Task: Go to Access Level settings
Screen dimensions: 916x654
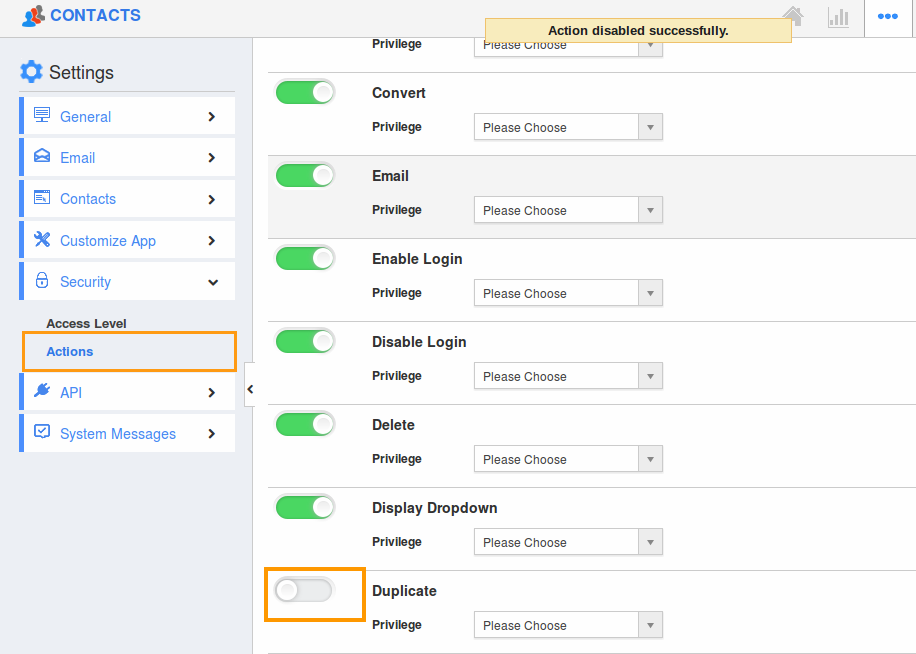Action: (x=86, y=323)
